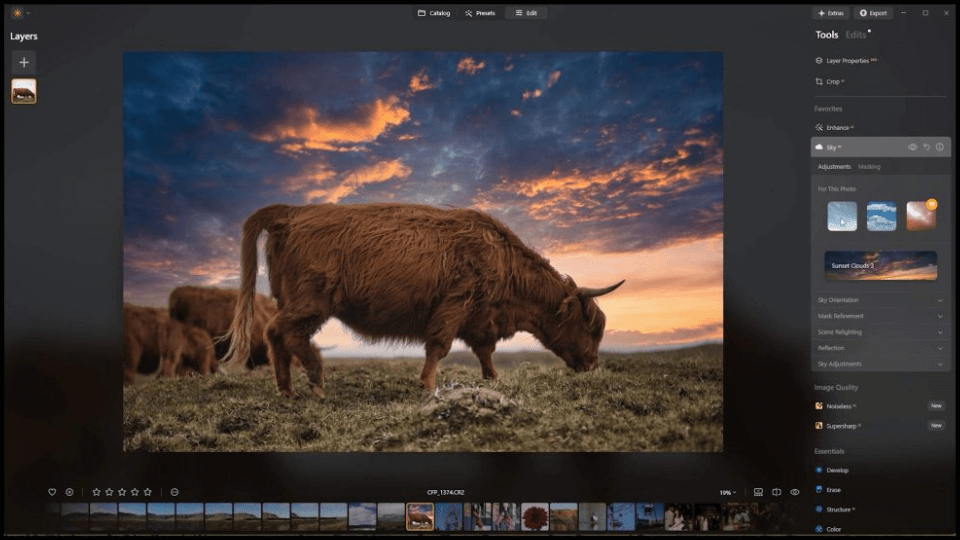Rate the photo two stars
The width and height of the screenshot is (960, 540).
[109, 492]
